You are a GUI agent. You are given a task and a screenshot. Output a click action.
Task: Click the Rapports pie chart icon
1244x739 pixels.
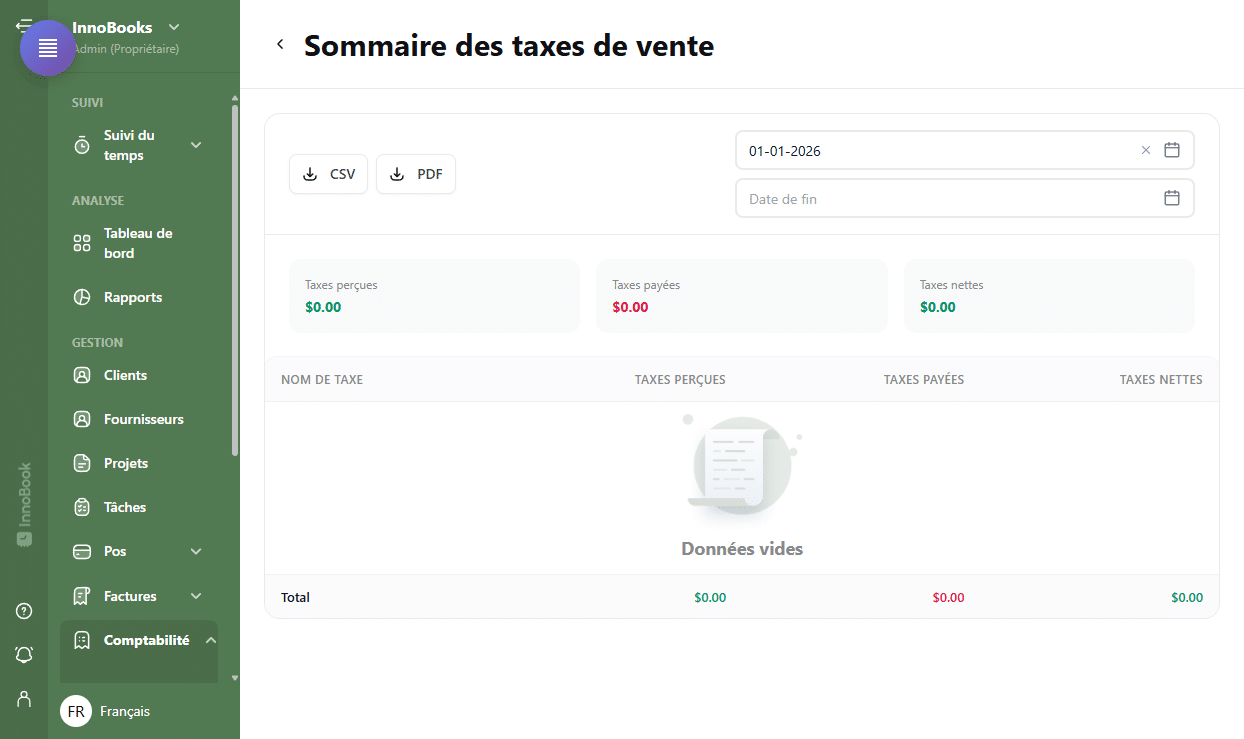coord(82,297)
